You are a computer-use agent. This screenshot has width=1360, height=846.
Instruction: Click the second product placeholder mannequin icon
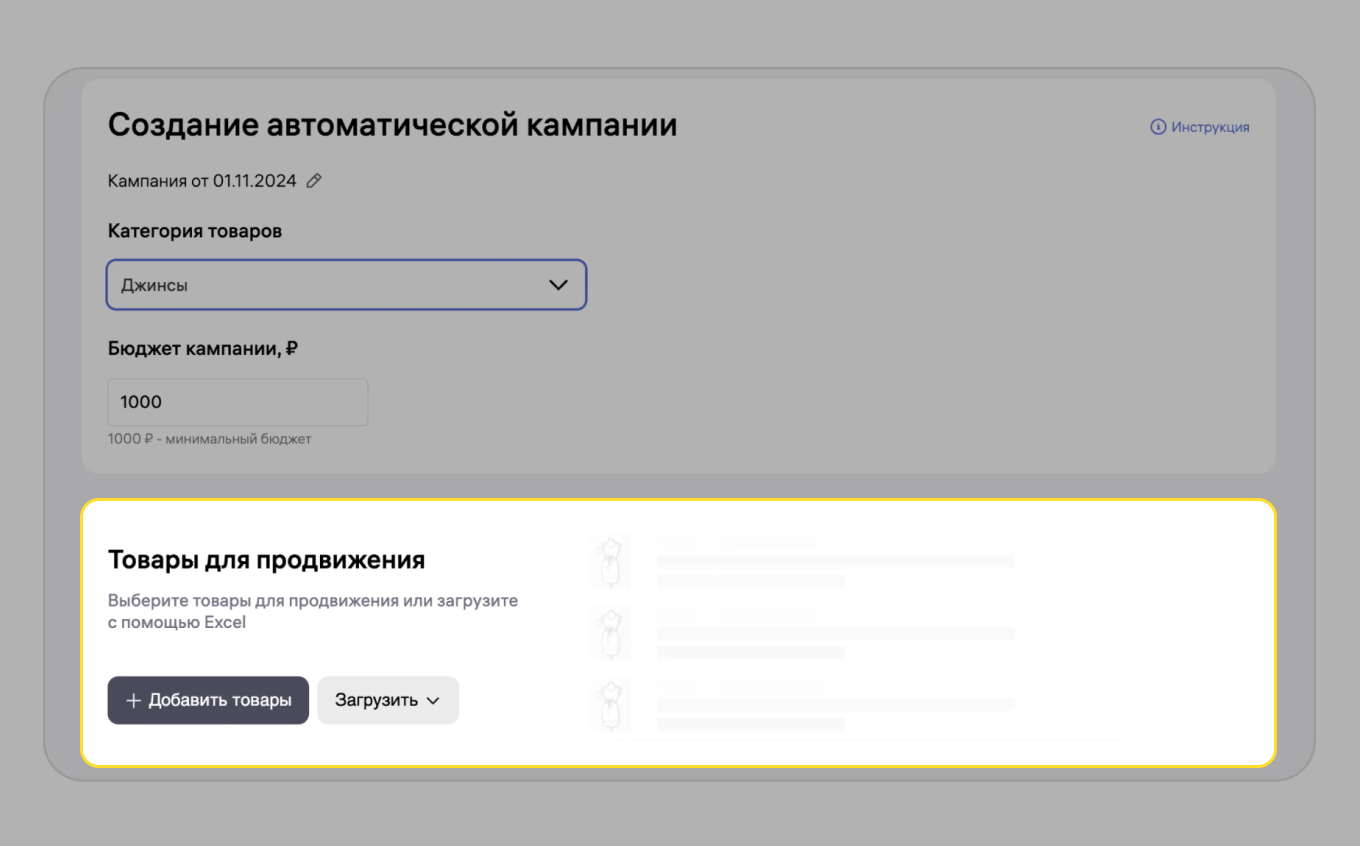611,634
